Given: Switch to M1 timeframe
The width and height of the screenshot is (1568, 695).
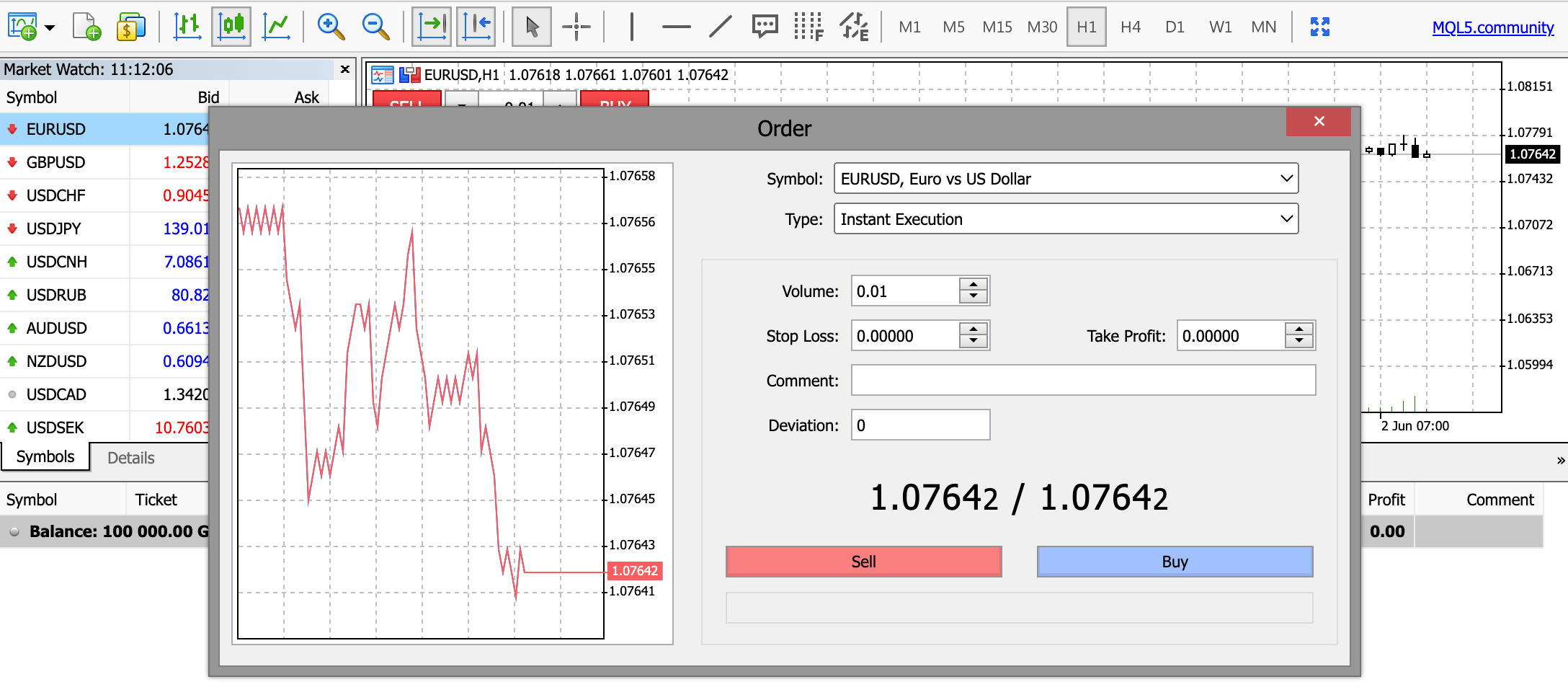Looking at the screenshot, I should [x=909, y=27].
